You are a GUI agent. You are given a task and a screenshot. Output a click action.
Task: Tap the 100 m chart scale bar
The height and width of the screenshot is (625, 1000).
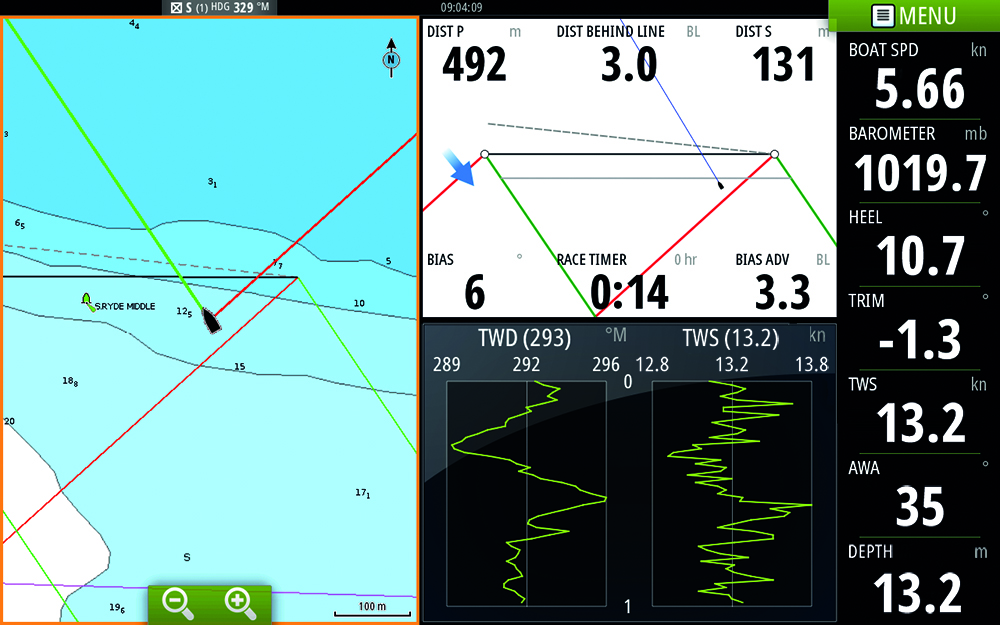pos(372,609)
